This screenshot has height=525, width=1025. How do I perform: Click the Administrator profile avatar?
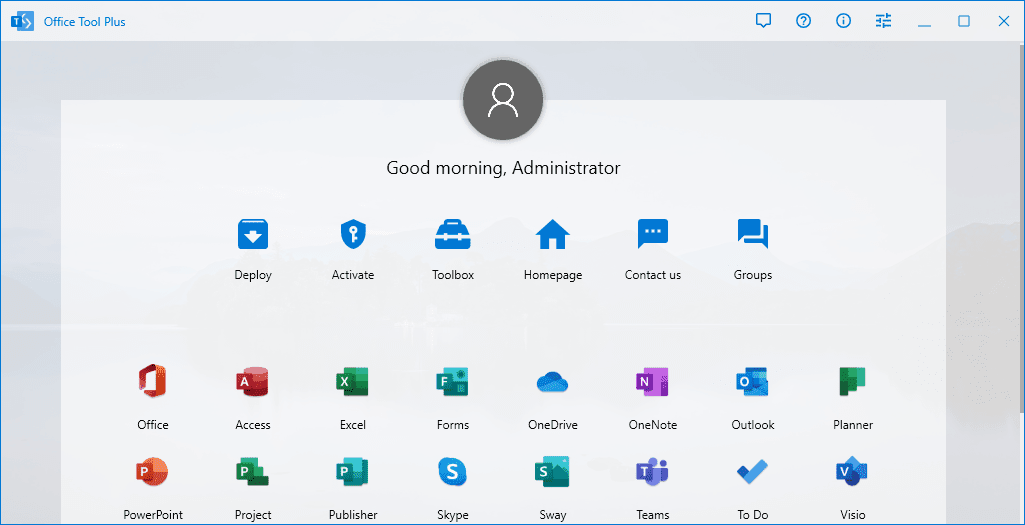coord(503,98)
